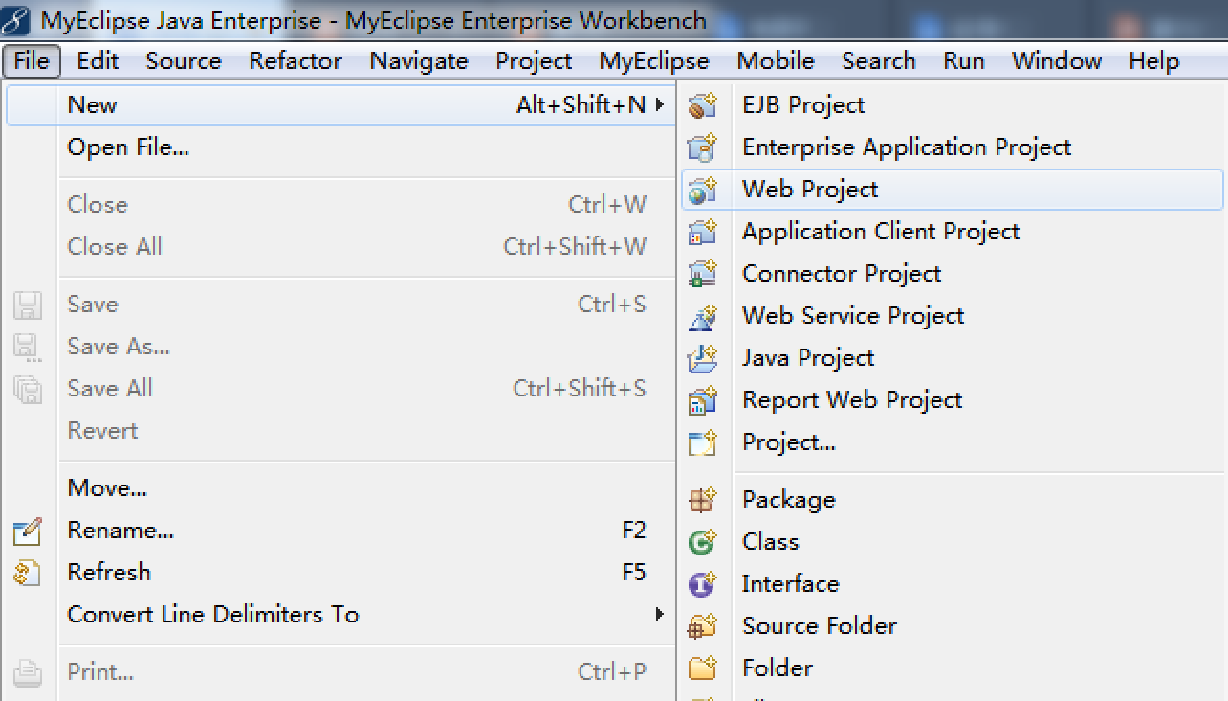This screenshot has height=701, width=1228.
Task: Select Application Client Project entry
Action: pyautogui.click(x=880, y=232)
